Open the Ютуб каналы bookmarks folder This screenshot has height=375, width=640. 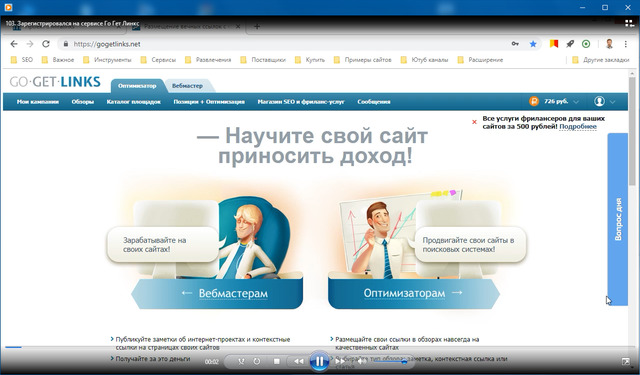pos(424,60)
